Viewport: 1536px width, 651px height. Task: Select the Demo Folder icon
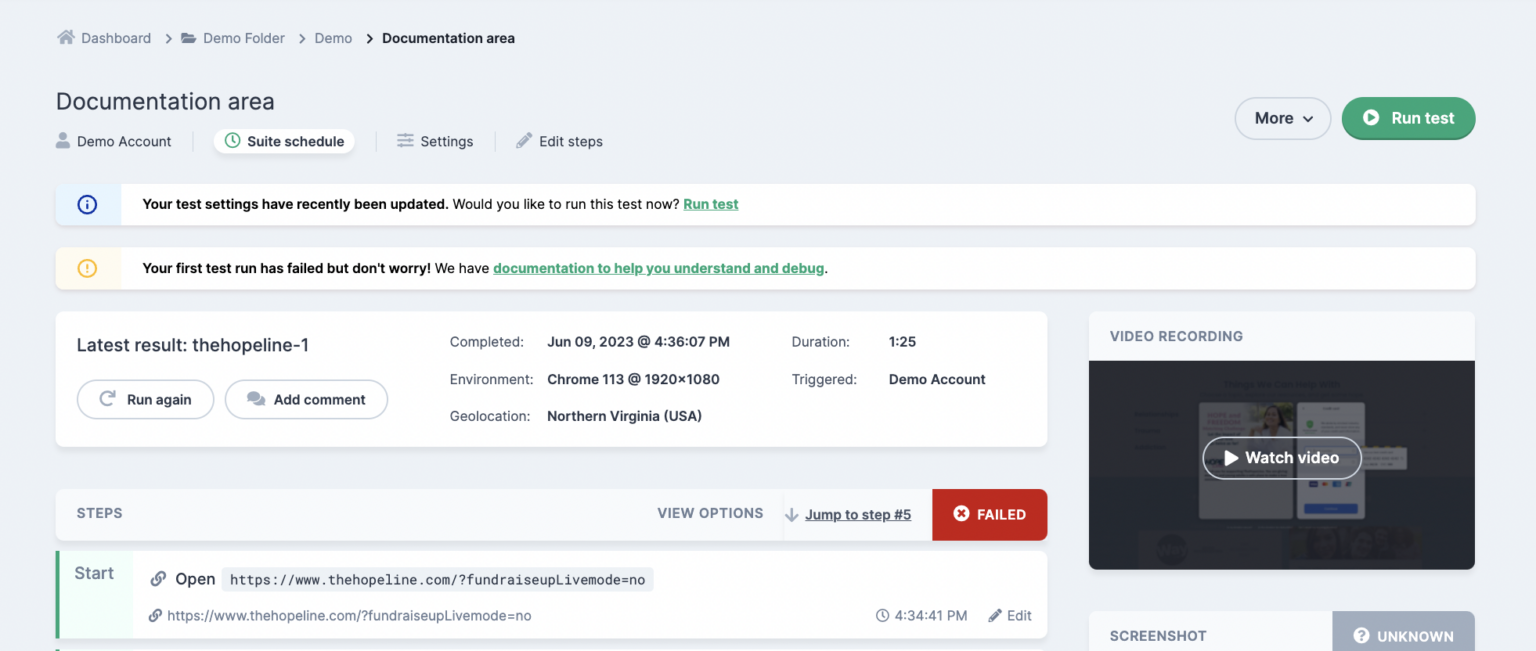pos(186,37)
